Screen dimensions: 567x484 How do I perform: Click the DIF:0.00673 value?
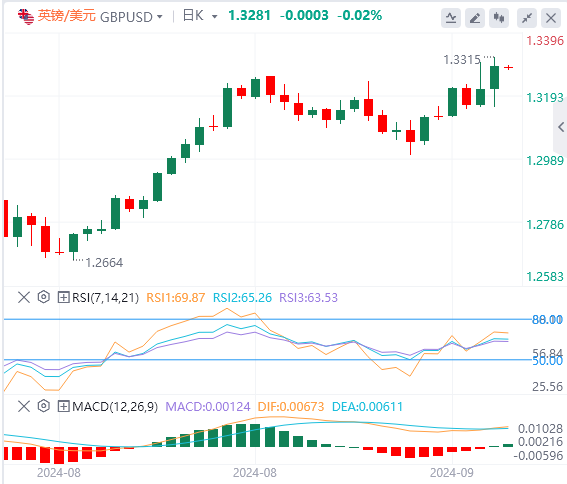tap(291, 407)
